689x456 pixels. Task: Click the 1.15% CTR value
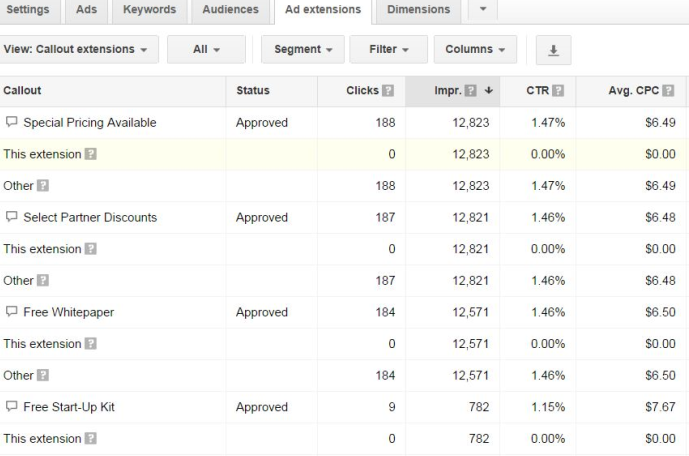(x=548, y=407)
